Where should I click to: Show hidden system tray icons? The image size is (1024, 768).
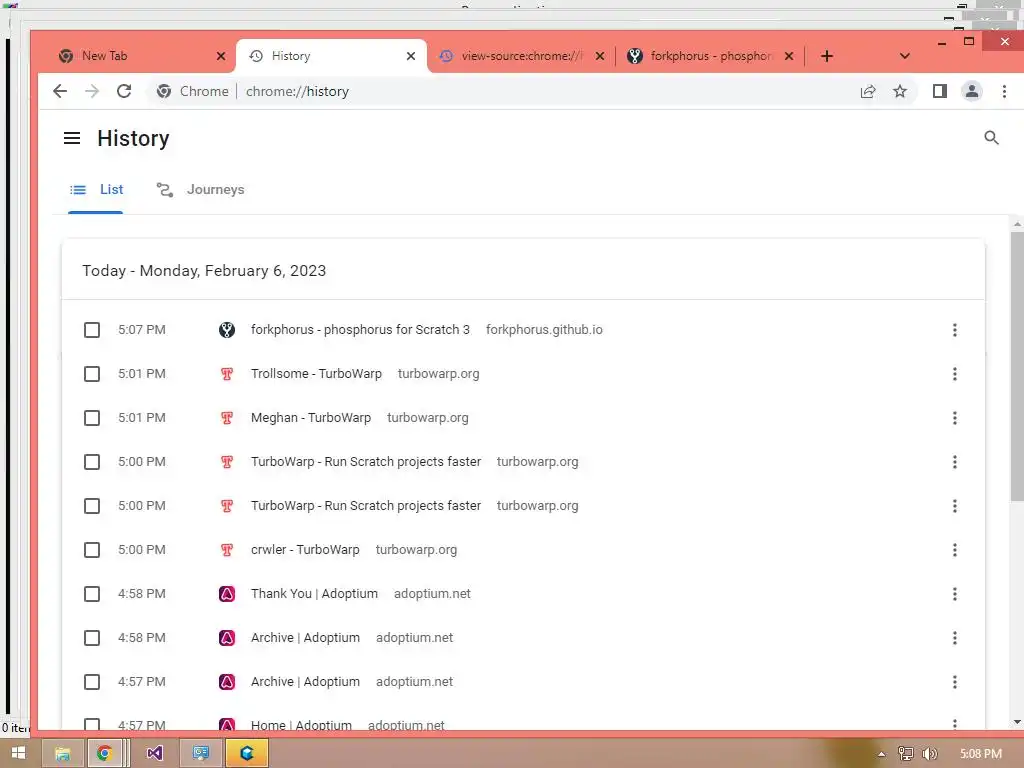881,754
